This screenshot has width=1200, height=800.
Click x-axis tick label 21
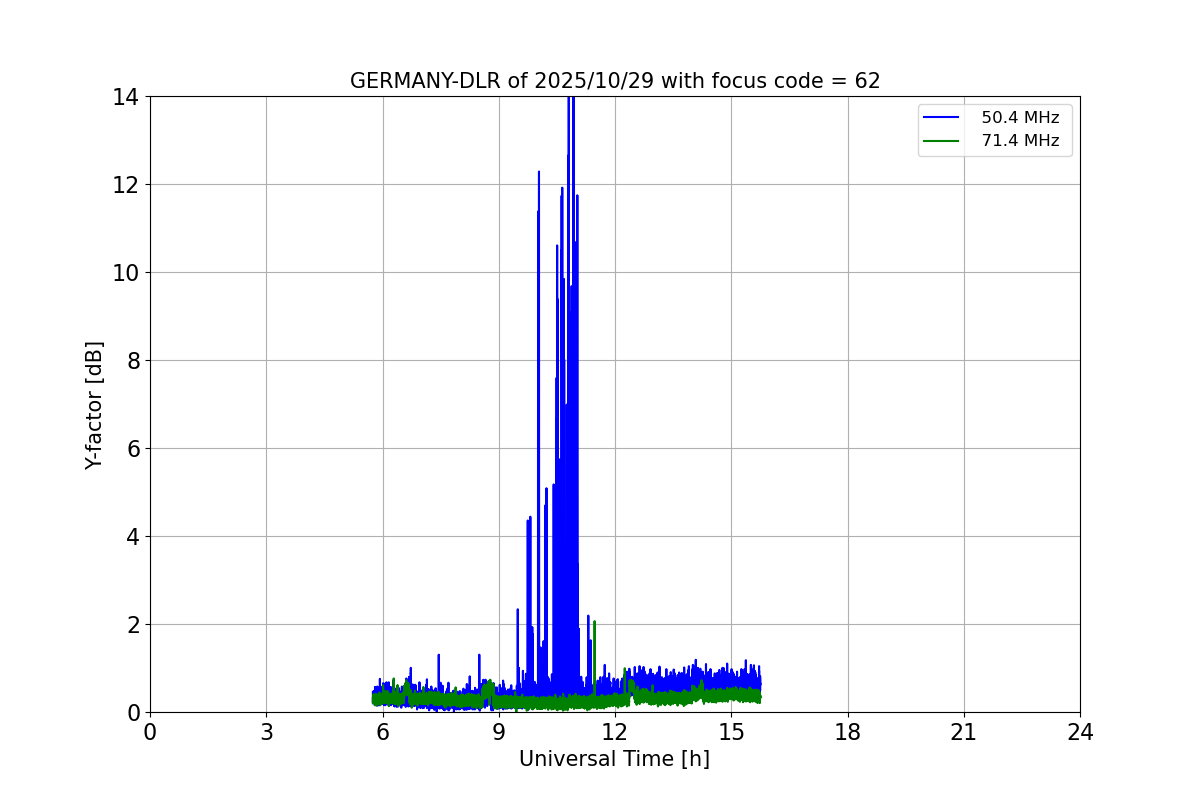[x=964, y=732]
